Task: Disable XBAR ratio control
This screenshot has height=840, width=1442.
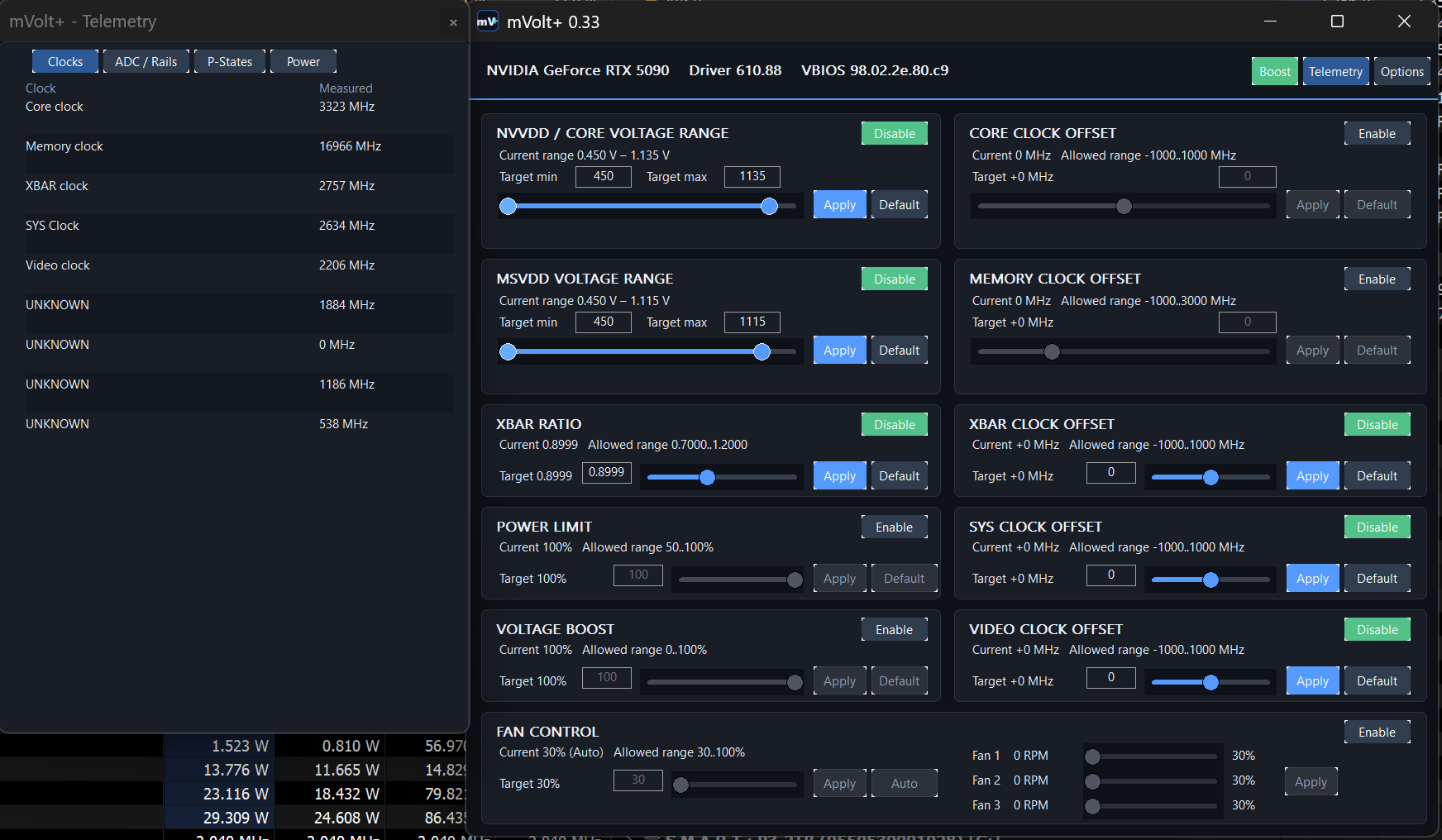Action: (x=895, y=425)
